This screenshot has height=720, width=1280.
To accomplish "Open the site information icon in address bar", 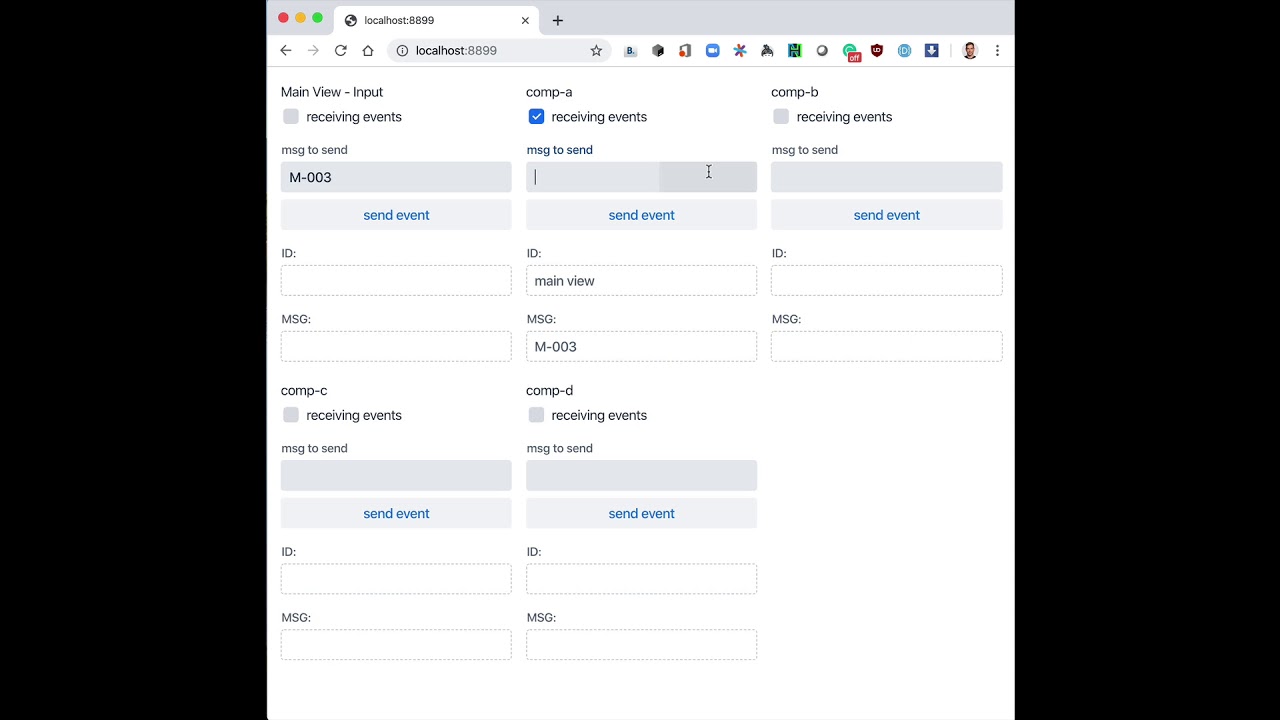I will (x=402, y=50).
